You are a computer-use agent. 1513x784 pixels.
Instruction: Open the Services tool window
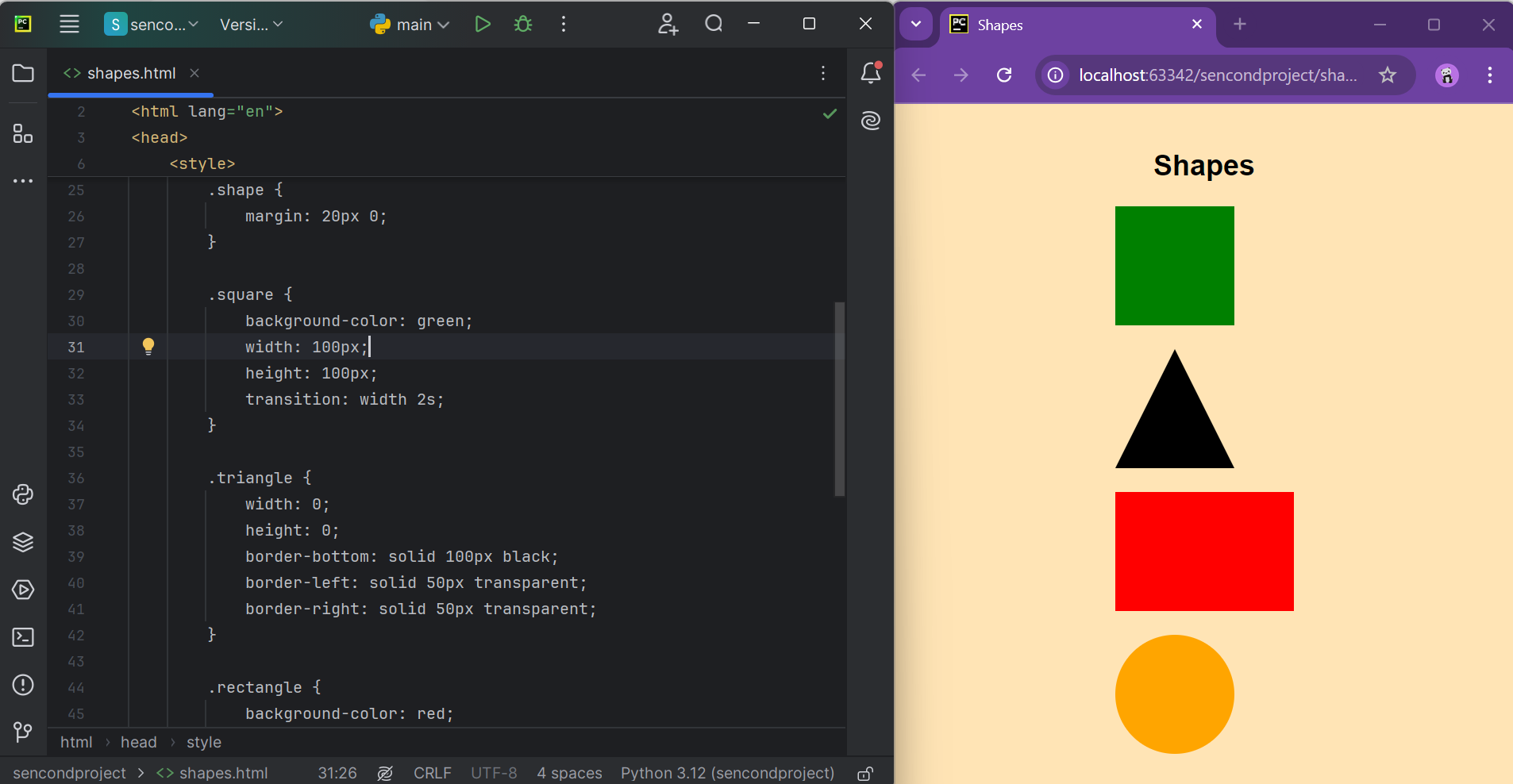coord(23,590)
